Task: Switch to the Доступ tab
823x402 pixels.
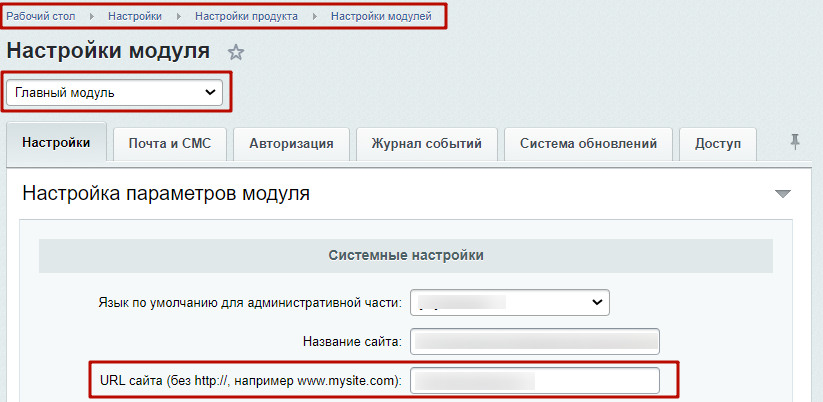Action: click(718, 143)
